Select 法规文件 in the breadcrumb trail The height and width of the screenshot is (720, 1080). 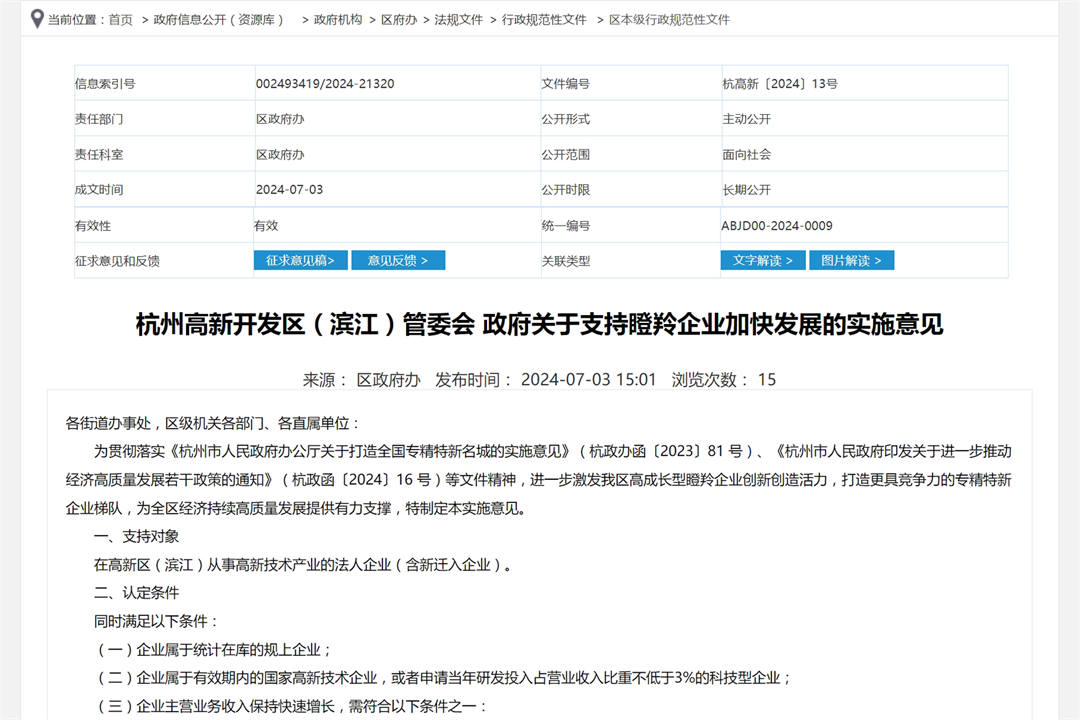pos(458,20)
